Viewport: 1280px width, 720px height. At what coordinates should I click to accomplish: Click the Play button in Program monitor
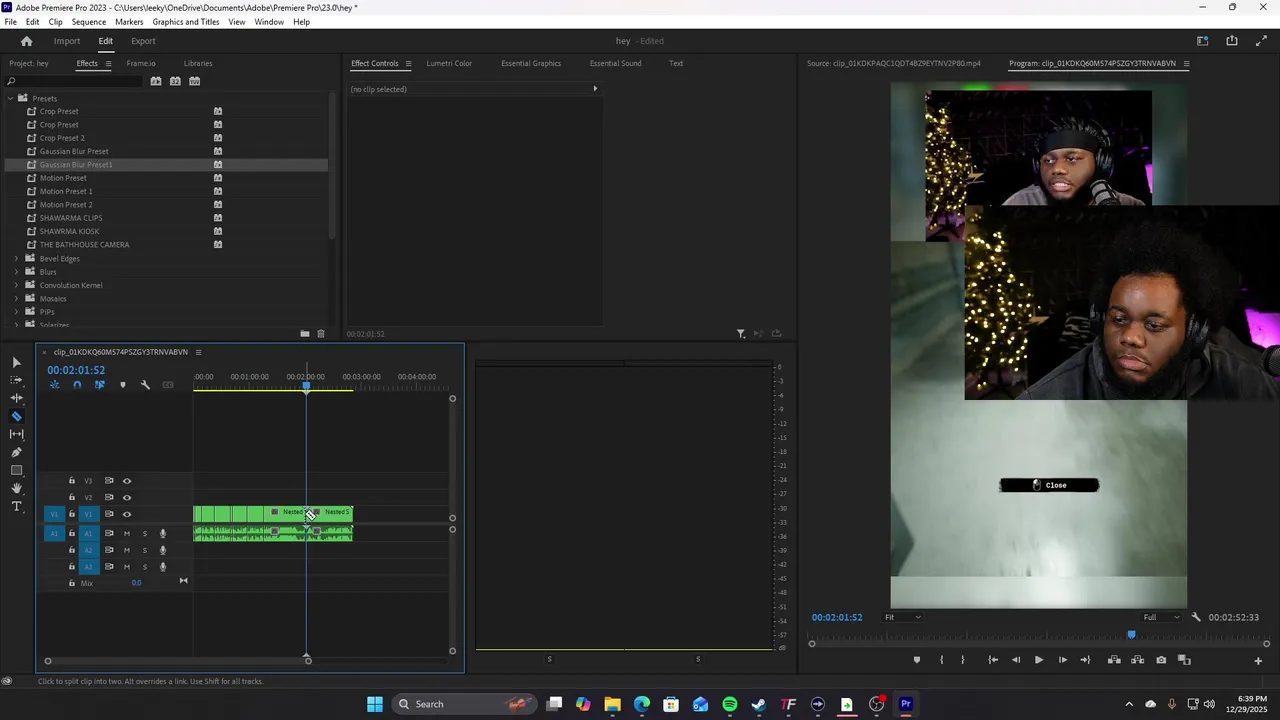pyautogui.click(x=1038, y=660)
